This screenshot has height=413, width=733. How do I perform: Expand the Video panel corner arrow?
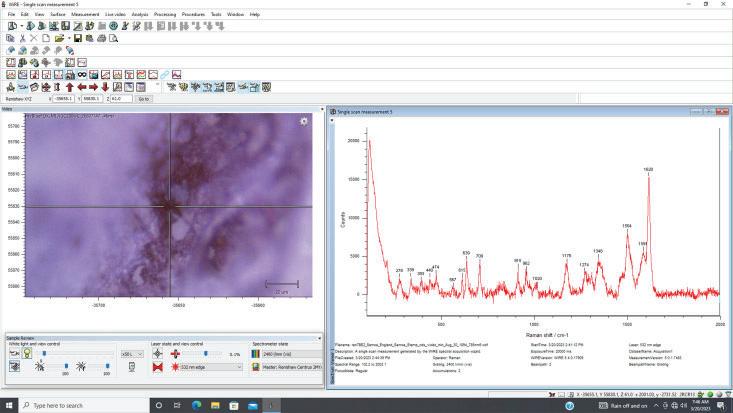coord(322,109)
